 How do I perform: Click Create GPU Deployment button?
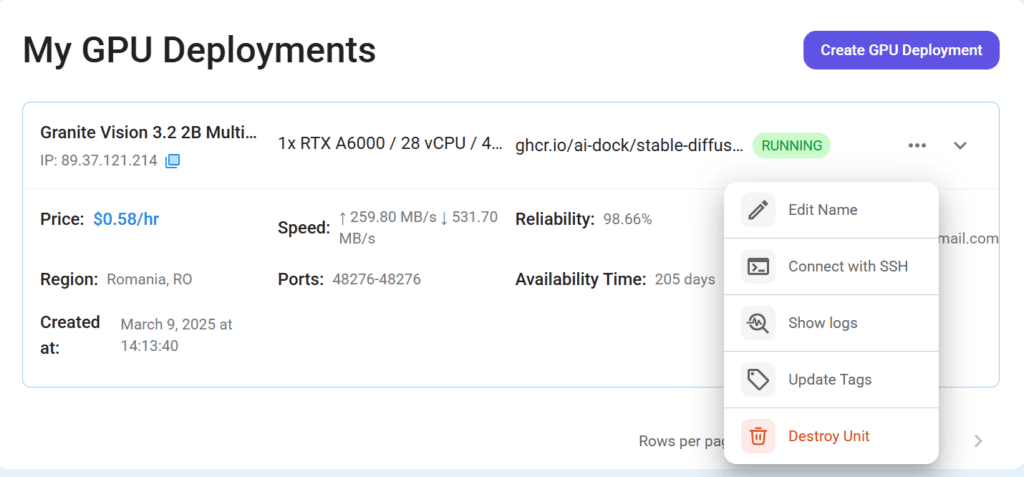[x=901, y=50]
